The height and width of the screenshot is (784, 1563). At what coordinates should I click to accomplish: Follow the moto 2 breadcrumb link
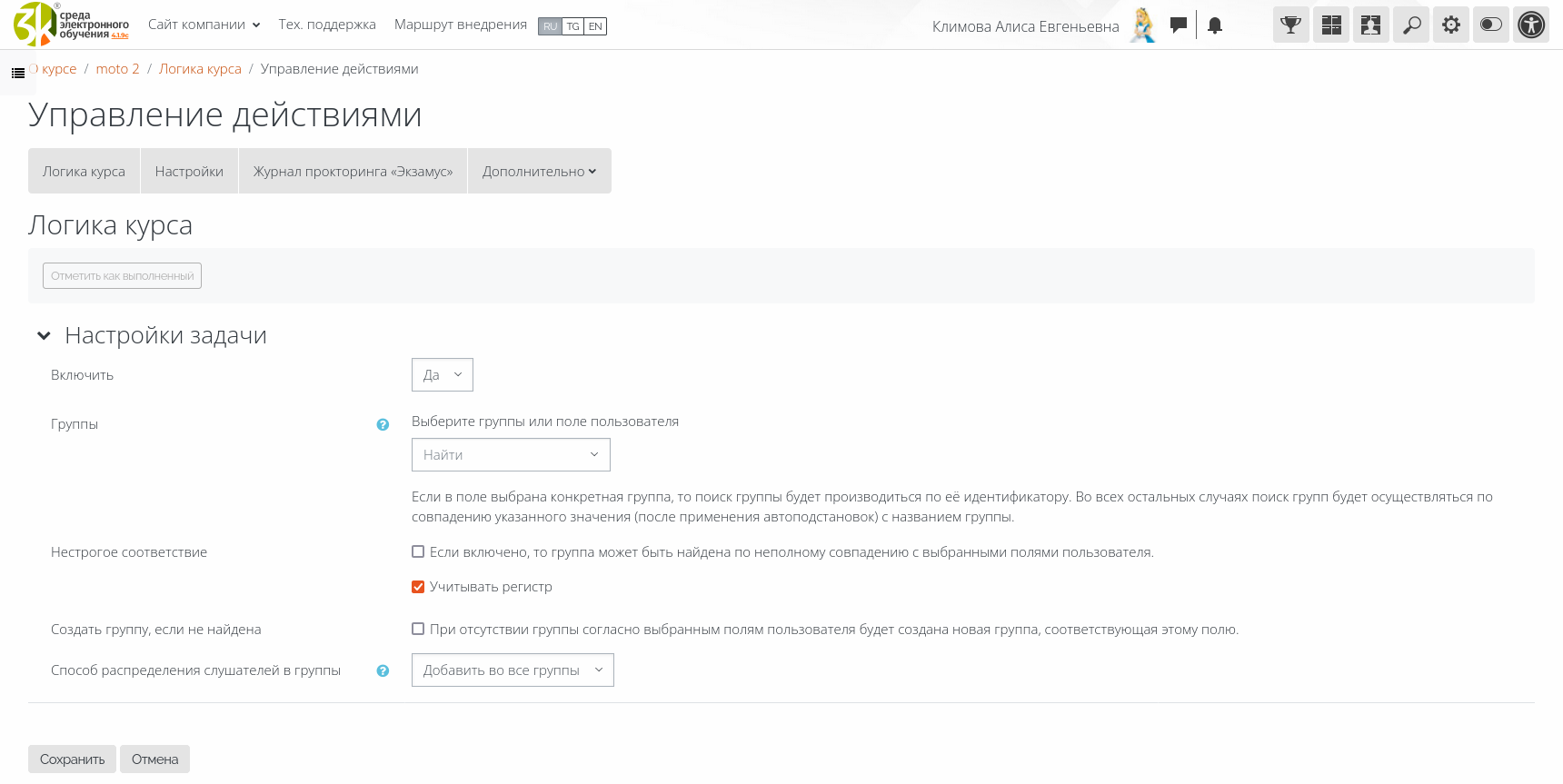click(x=117, y=69)
